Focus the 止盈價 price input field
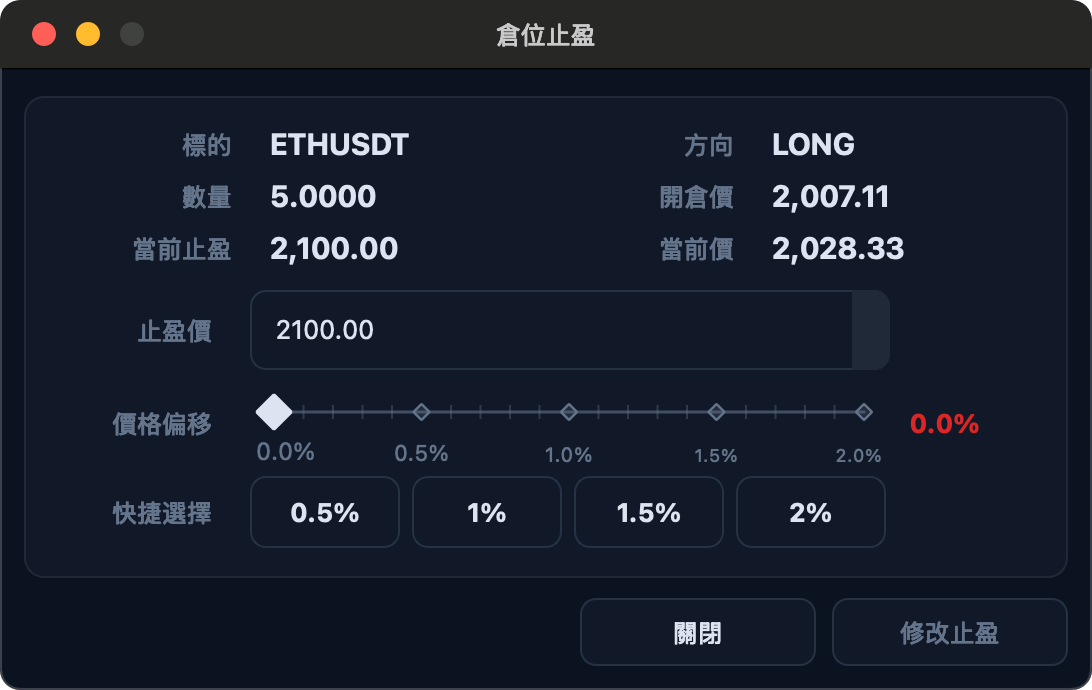Image resolution: width=1092 pixels, height=690 pixels. tap(552, 330)
